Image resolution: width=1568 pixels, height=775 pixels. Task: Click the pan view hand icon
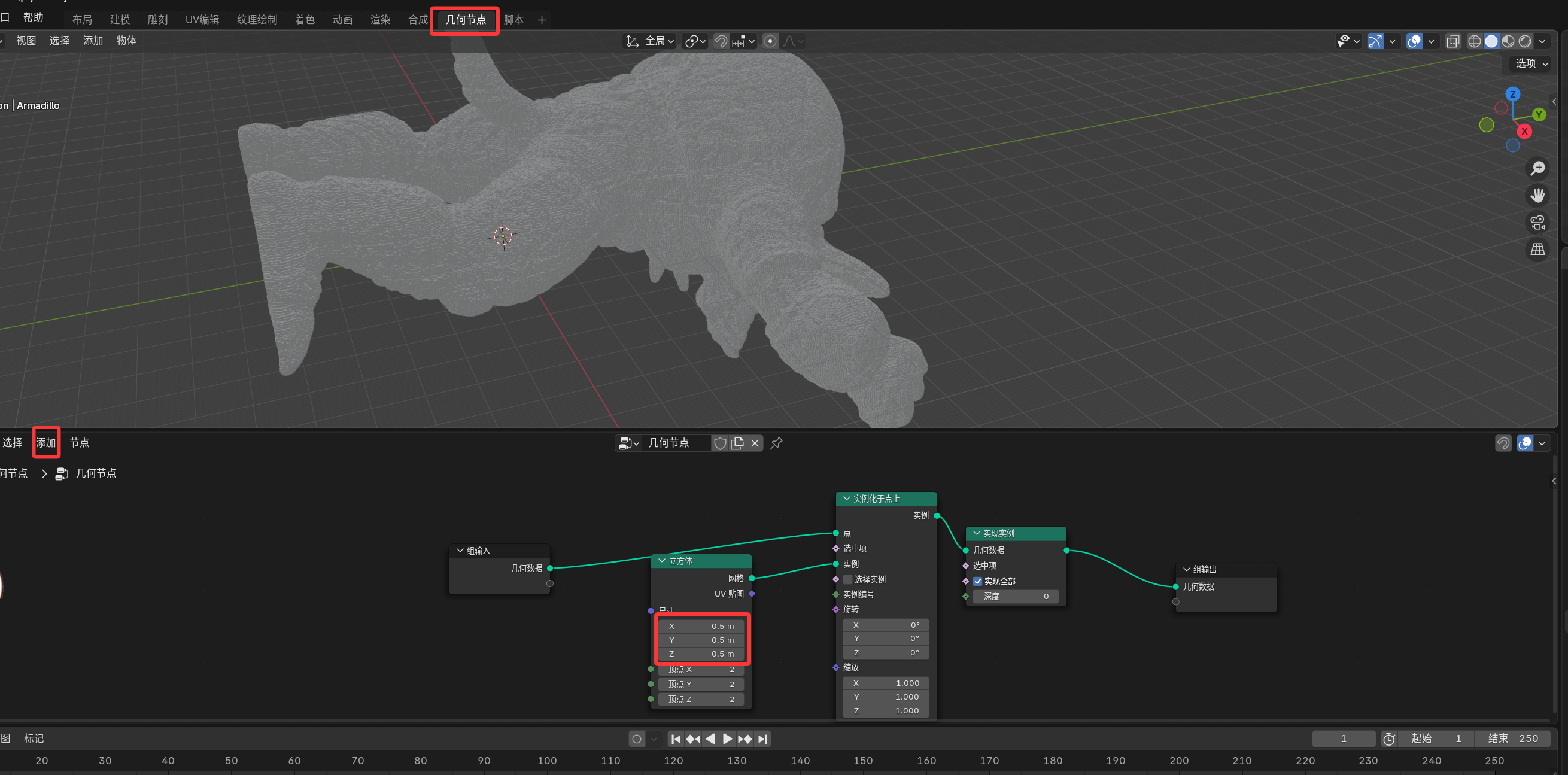(x=1537, y=196)
